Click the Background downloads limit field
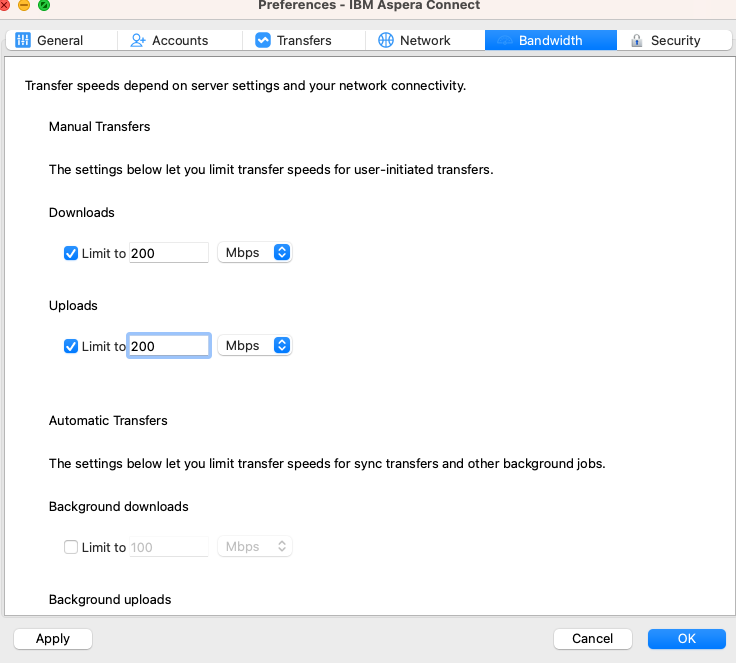The image size is (736, 663). (169, 547)
